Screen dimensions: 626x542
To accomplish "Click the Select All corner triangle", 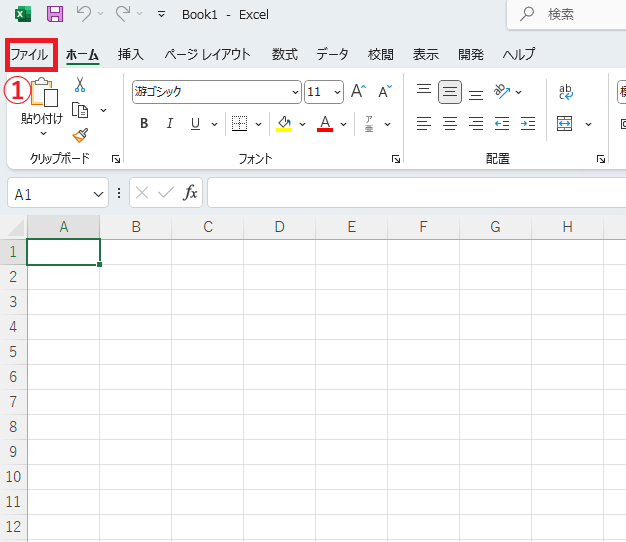I will point(16,229).
